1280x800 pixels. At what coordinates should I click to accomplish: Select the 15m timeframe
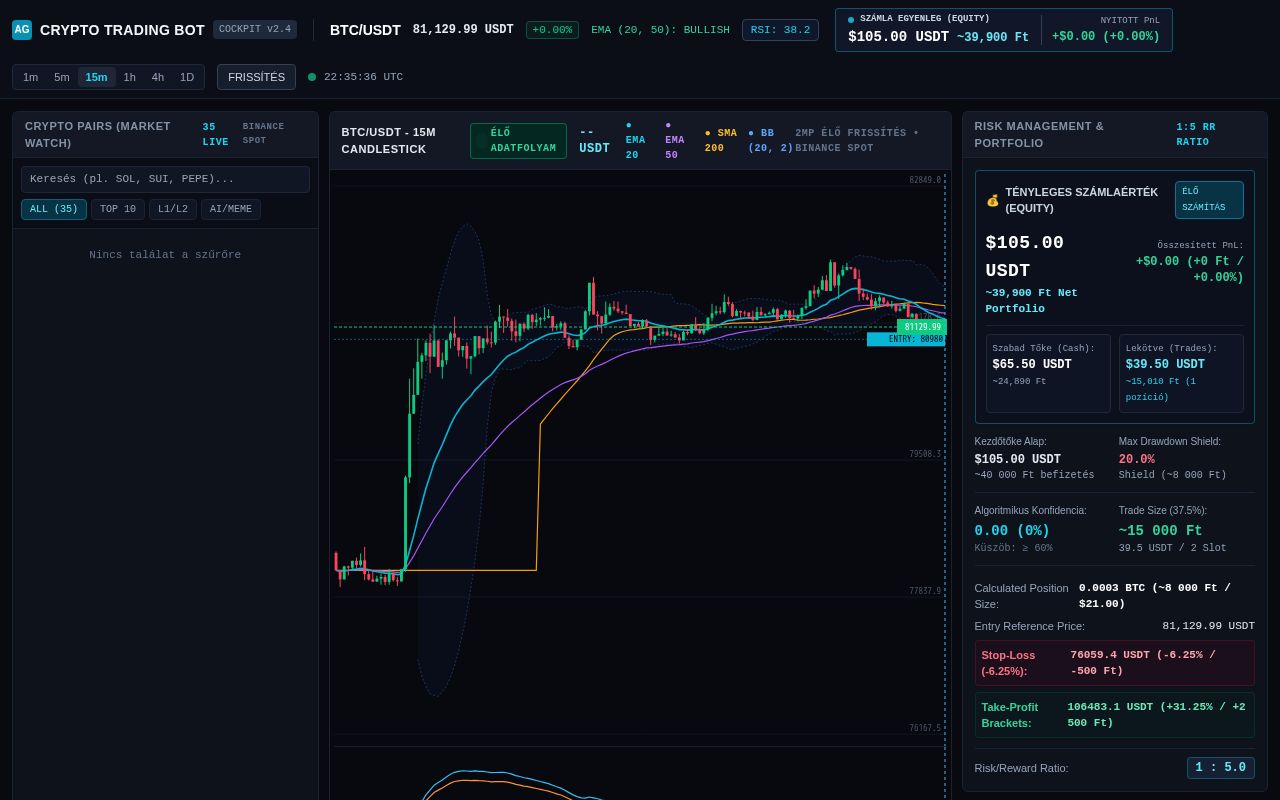(97, 77)
